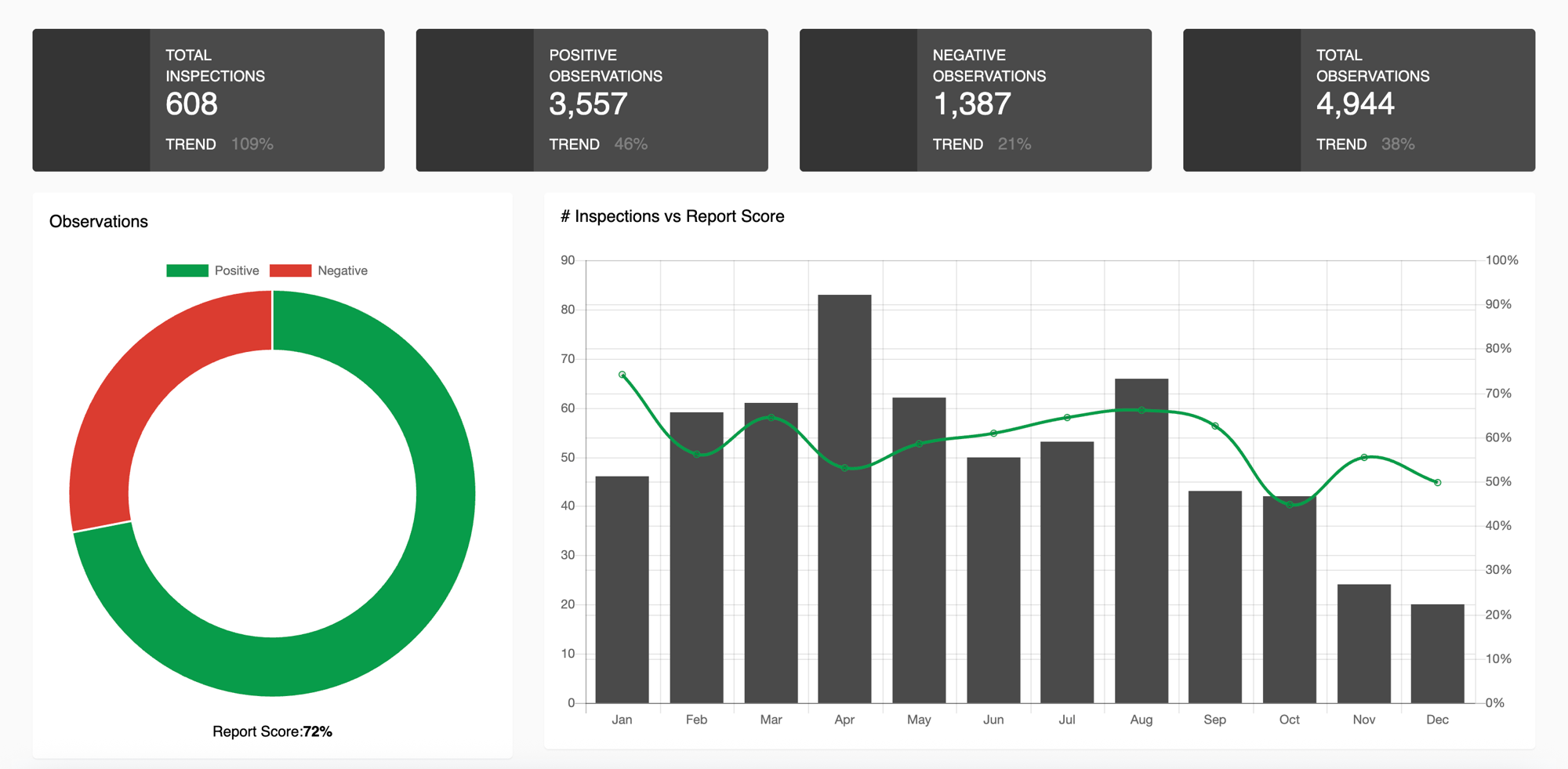Click the red Negative legend swatch
Viewport: 1568px width, 769px height.
[x=290, y=270]
